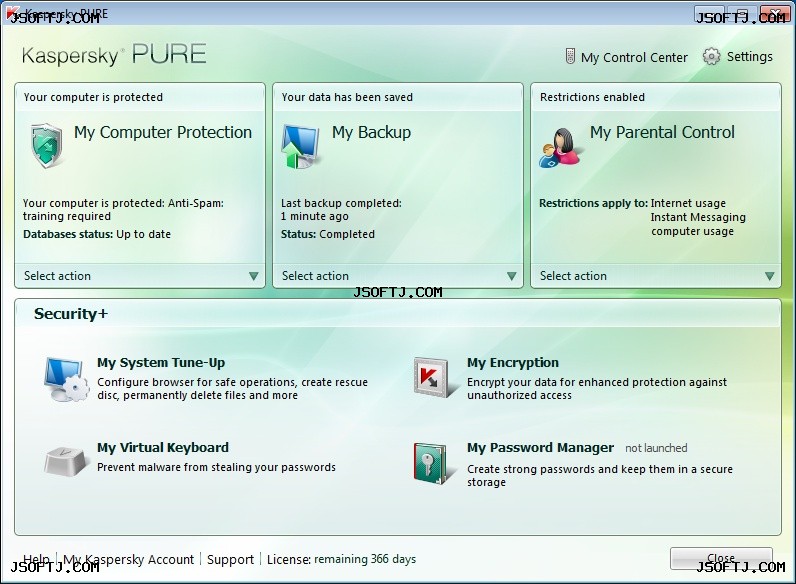Click the My Control Center remote icon

click(x=570, y=56)
